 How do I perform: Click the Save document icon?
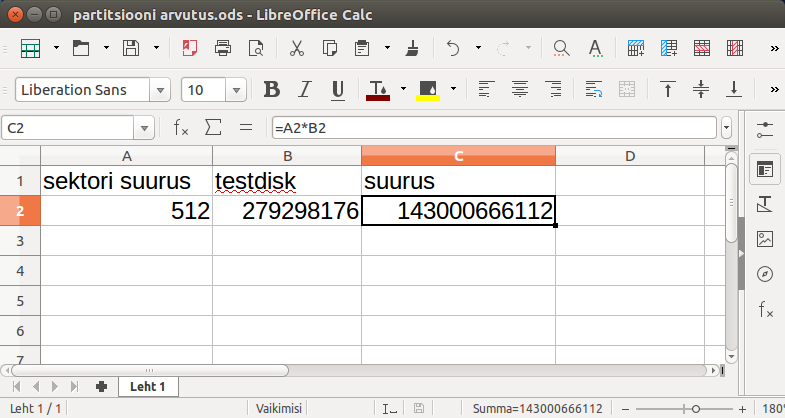[x=130, y=47]
